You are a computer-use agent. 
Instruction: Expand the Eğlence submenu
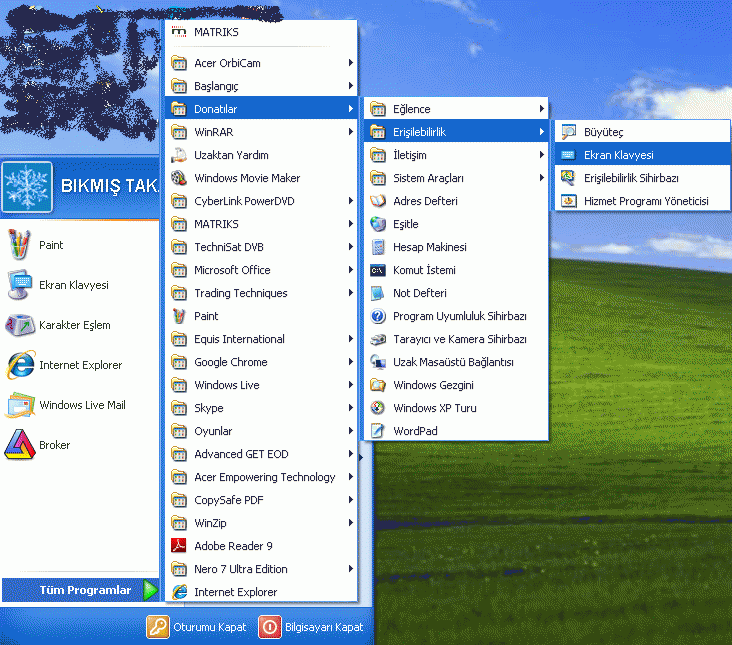(454, 109)
